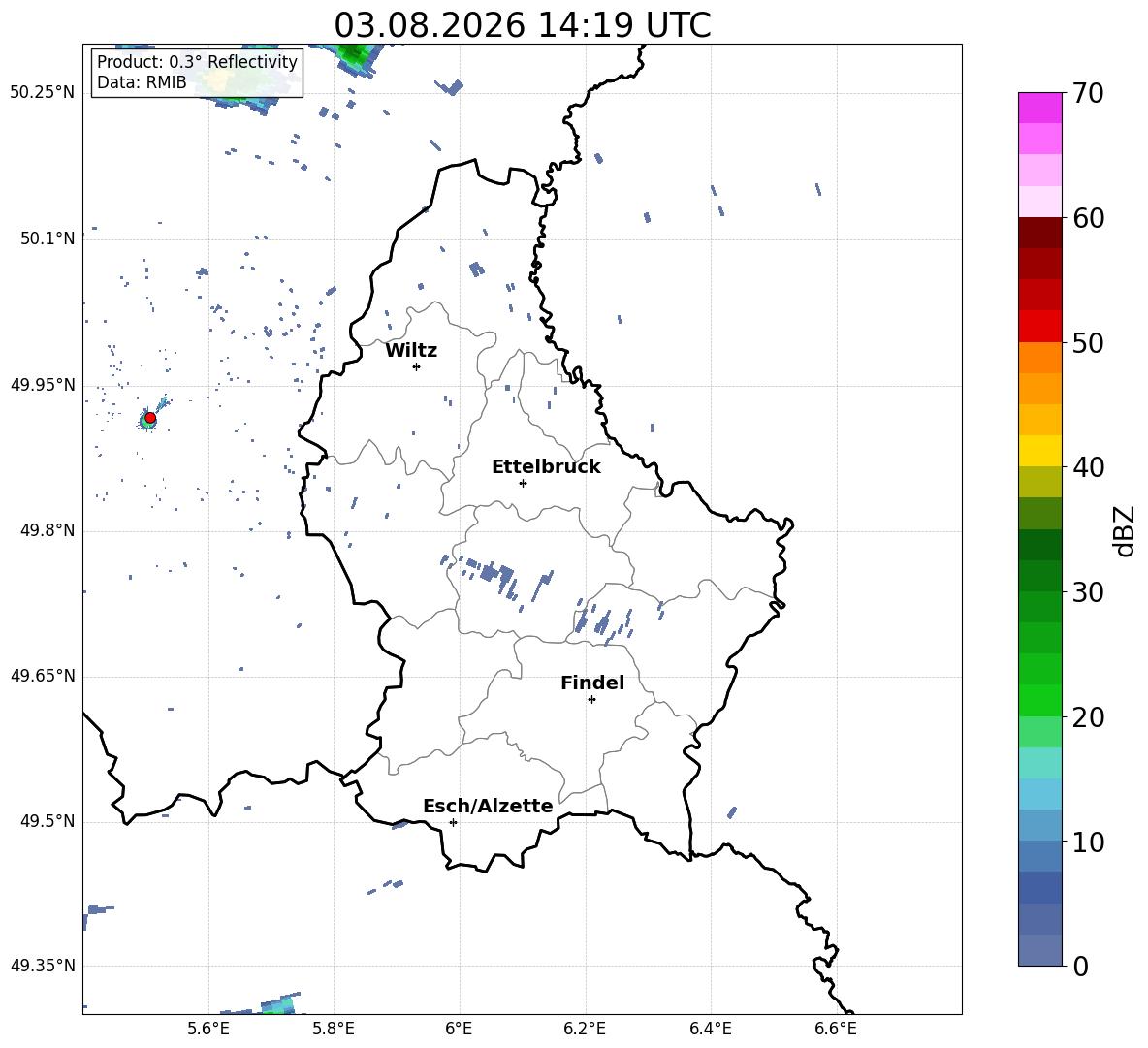Click the 03.08.2026 14:19 UTC title
Screen dimensions: 1148x1048
click(x=523, y=25)
